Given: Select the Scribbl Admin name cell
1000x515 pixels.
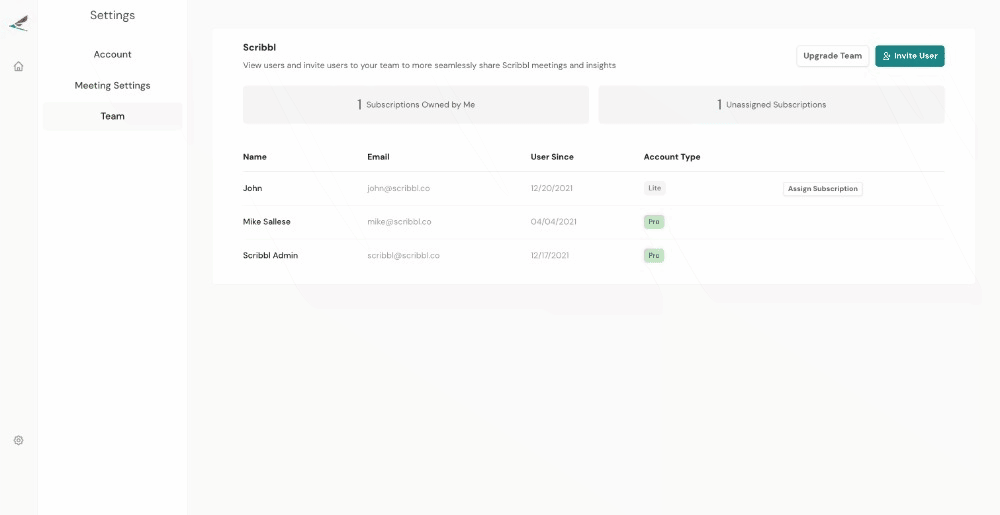Looking at the screenshot, I should (x=270, y=256).
